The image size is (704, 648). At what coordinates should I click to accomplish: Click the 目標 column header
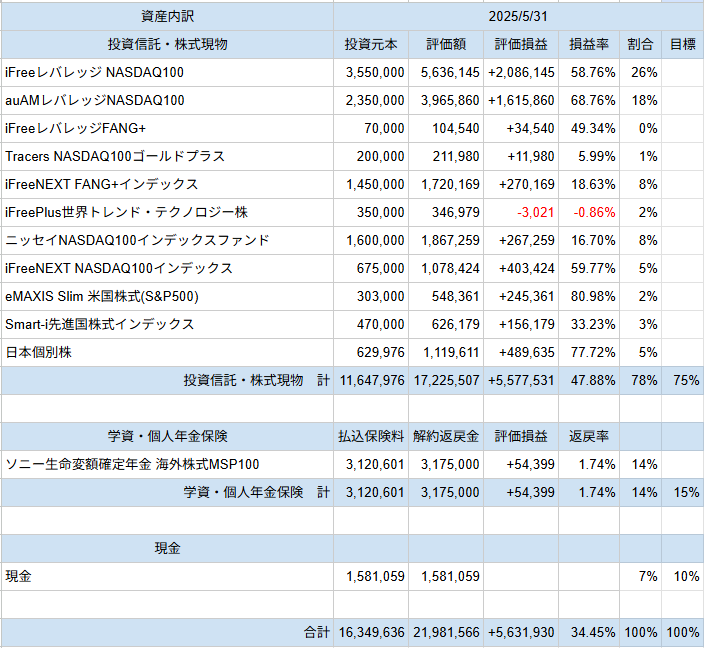point(682,44)
